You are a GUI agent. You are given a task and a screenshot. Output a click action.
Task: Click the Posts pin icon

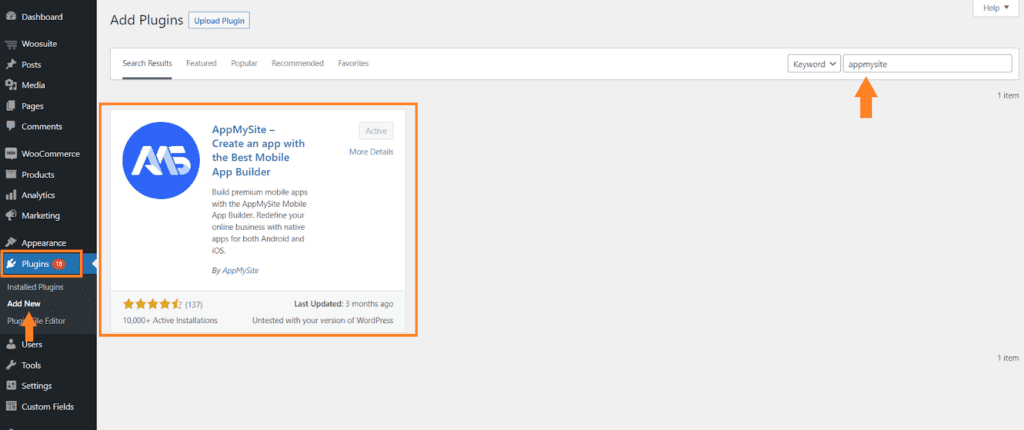10,65
